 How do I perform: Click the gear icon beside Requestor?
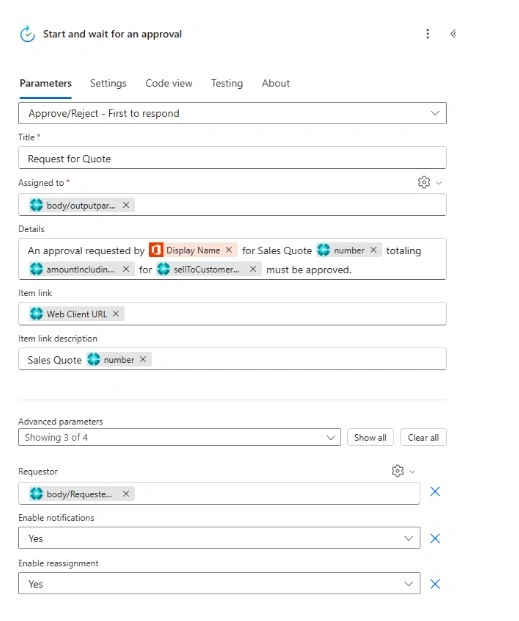click(x=398, y=471)
